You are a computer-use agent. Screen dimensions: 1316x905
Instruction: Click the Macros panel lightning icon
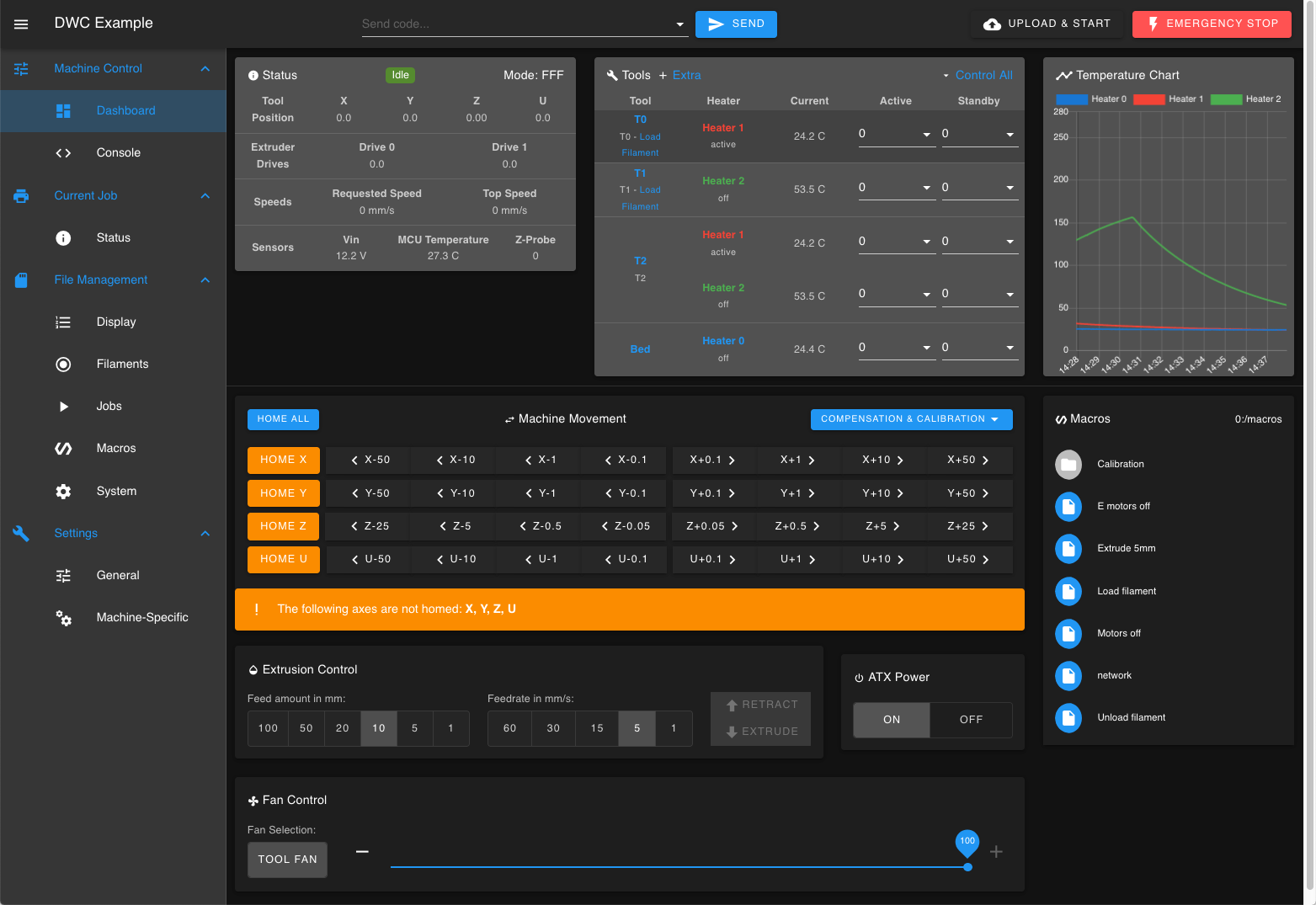1059,418
